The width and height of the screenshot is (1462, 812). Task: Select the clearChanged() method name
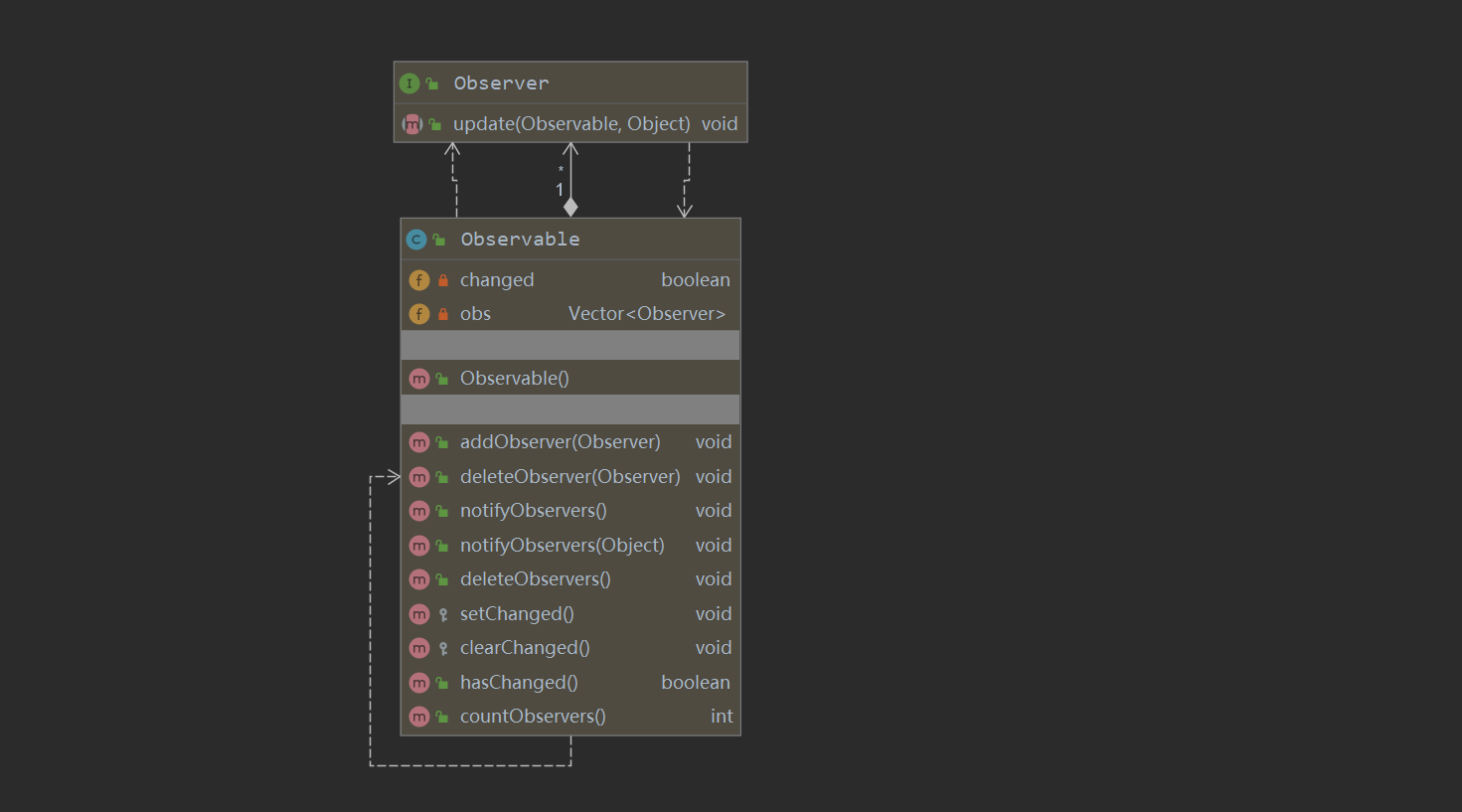tap(525, 648)
